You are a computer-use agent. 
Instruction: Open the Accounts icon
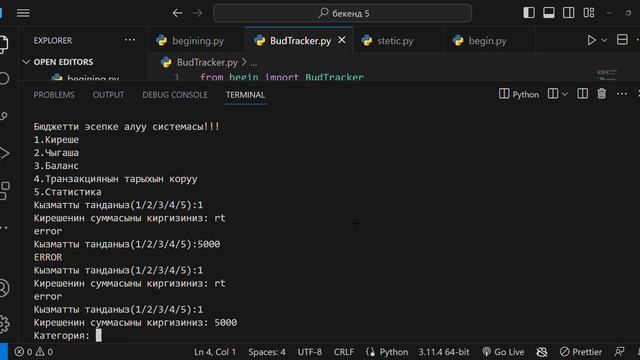coord(4,288)
